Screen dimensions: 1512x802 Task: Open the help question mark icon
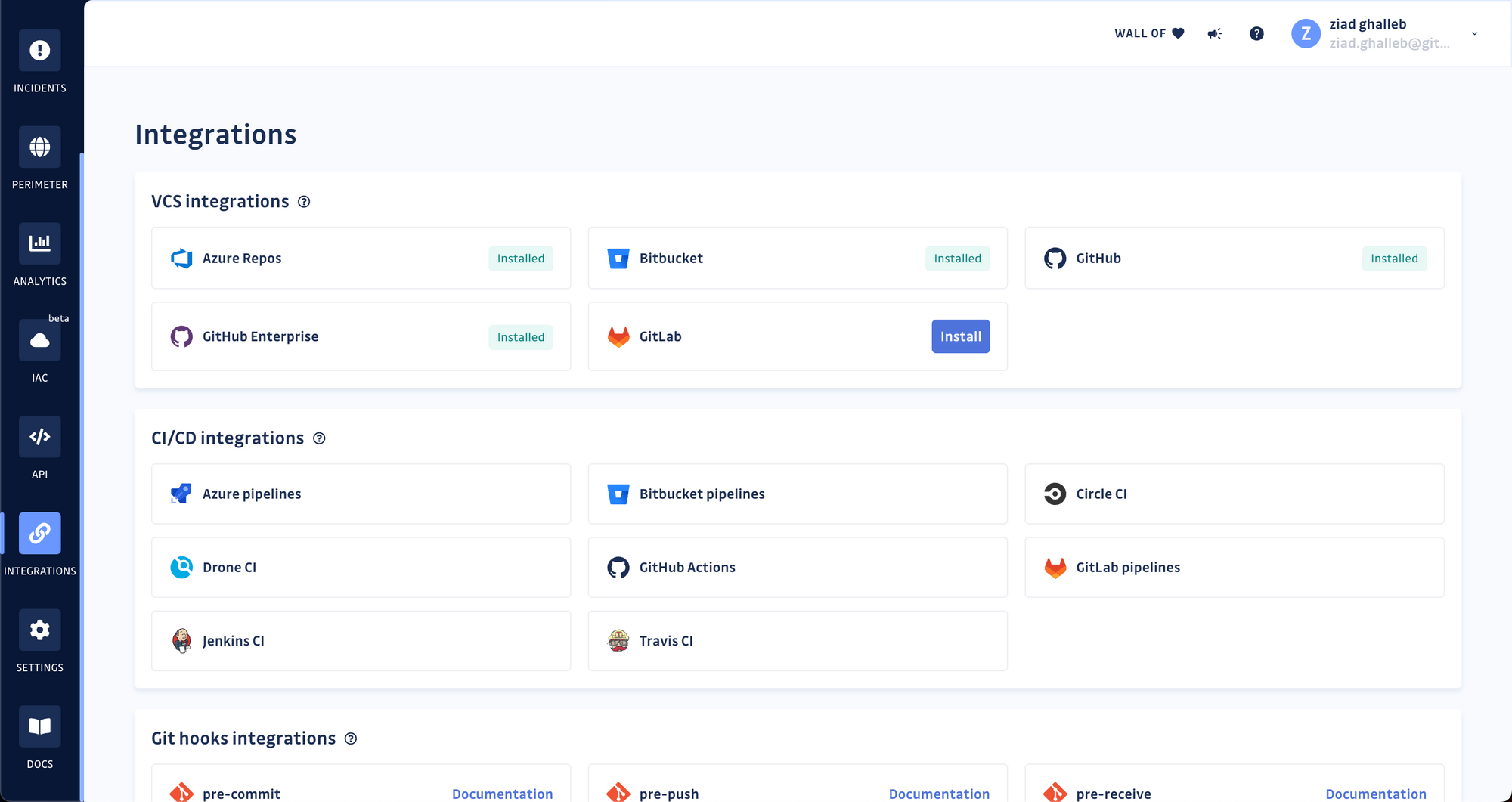pos(1256,33)
